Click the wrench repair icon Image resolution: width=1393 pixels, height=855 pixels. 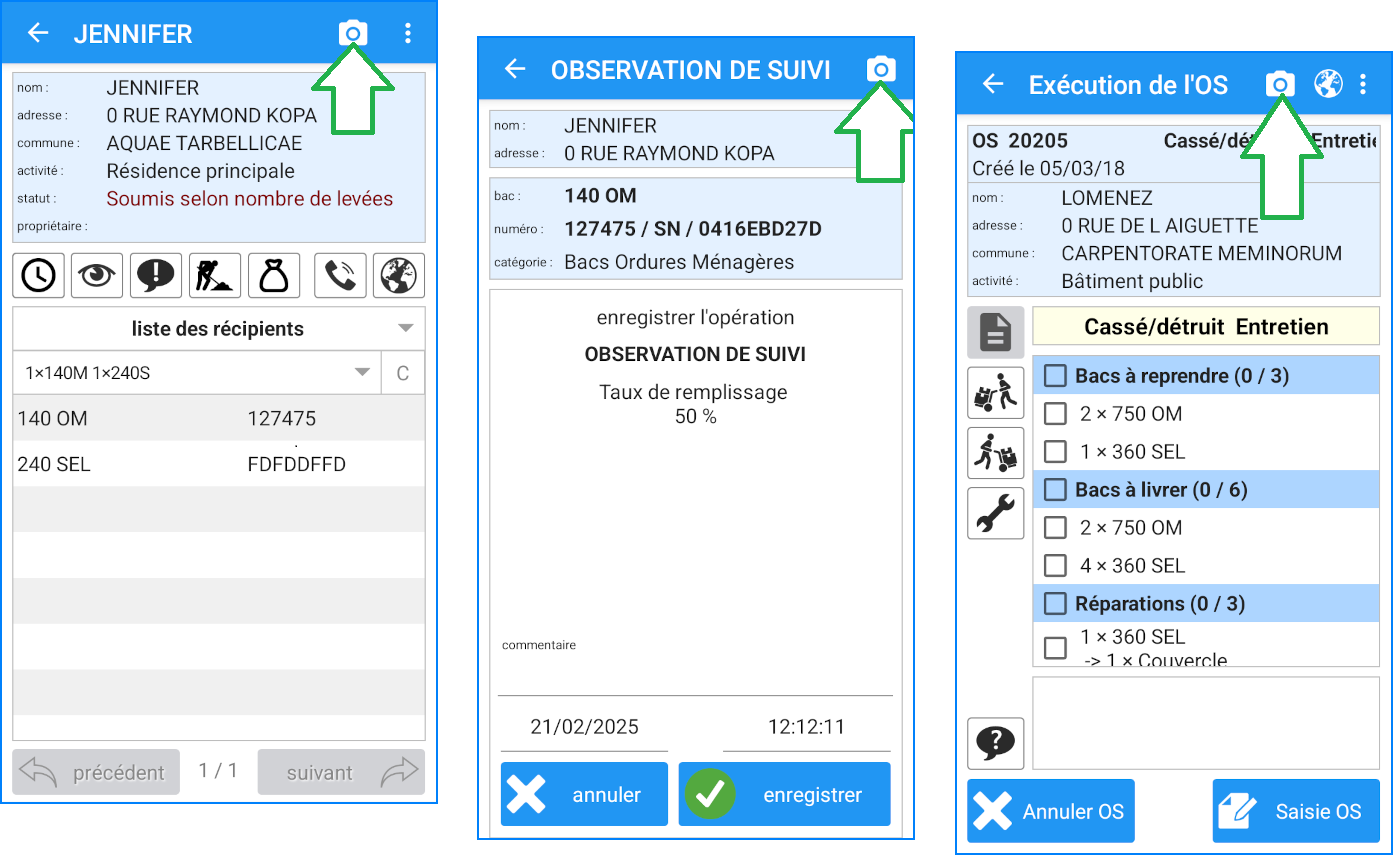pos(995,513)
